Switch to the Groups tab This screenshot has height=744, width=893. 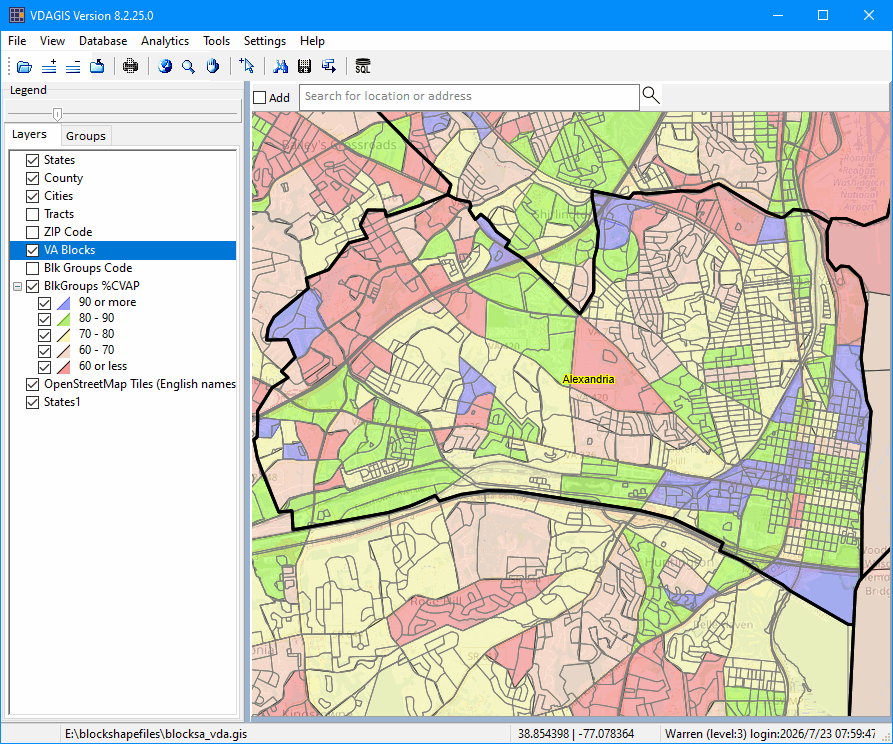pos(85,136)
